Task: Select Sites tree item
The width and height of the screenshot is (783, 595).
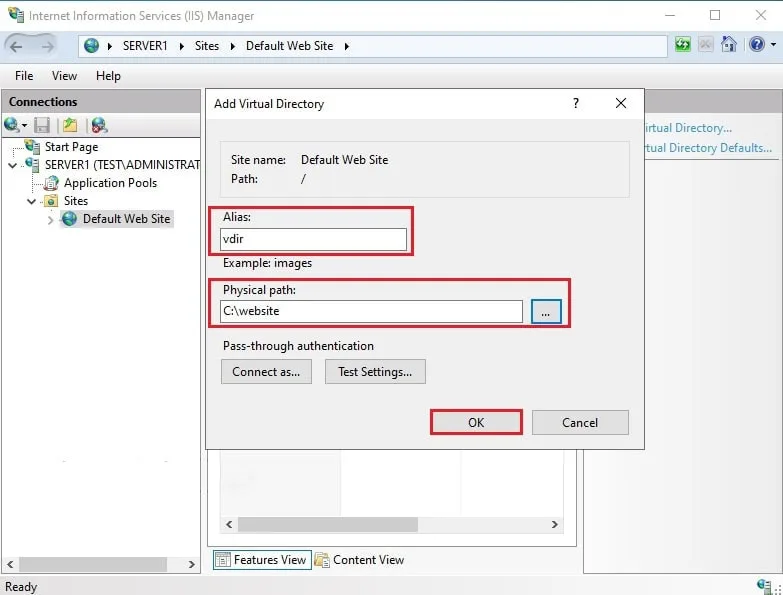Action: coord(76,201)
